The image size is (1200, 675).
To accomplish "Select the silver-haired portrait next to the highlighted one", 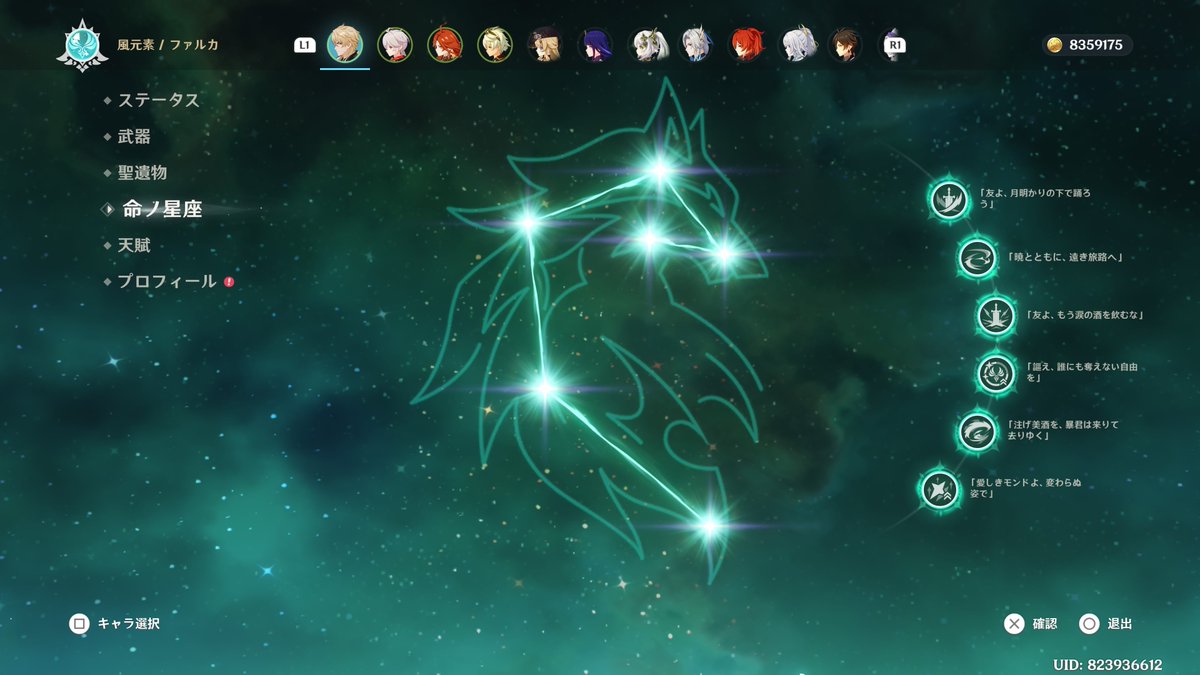I will 395,45.
